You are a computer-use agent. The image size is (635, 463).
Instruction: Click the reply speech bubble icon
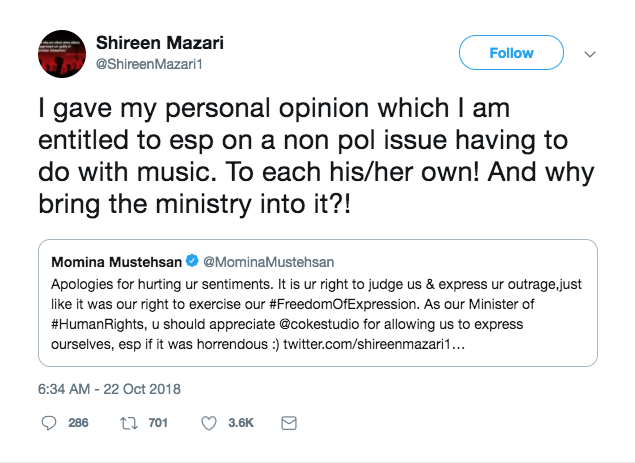tap(49, 423)
